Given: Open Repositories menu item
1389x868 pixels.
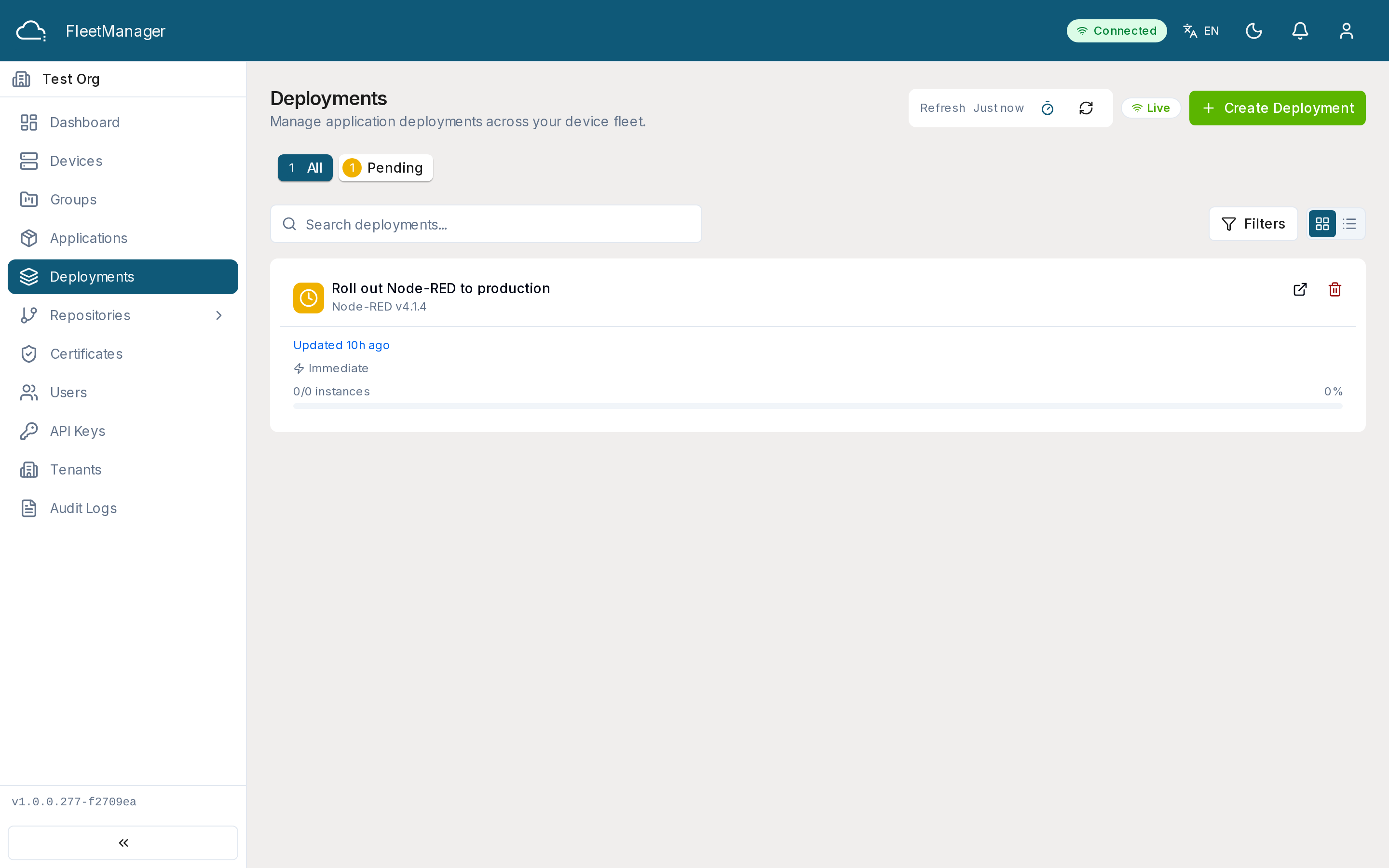Looking at the screenshot, I should click(x=123, y=315).
